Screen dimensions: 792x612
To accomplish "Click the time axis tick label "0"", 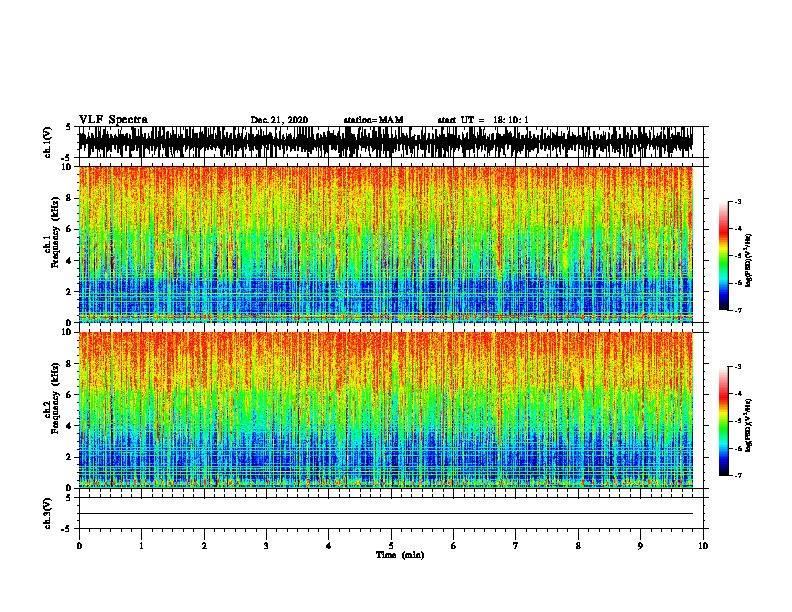I will tap(79, 546).
